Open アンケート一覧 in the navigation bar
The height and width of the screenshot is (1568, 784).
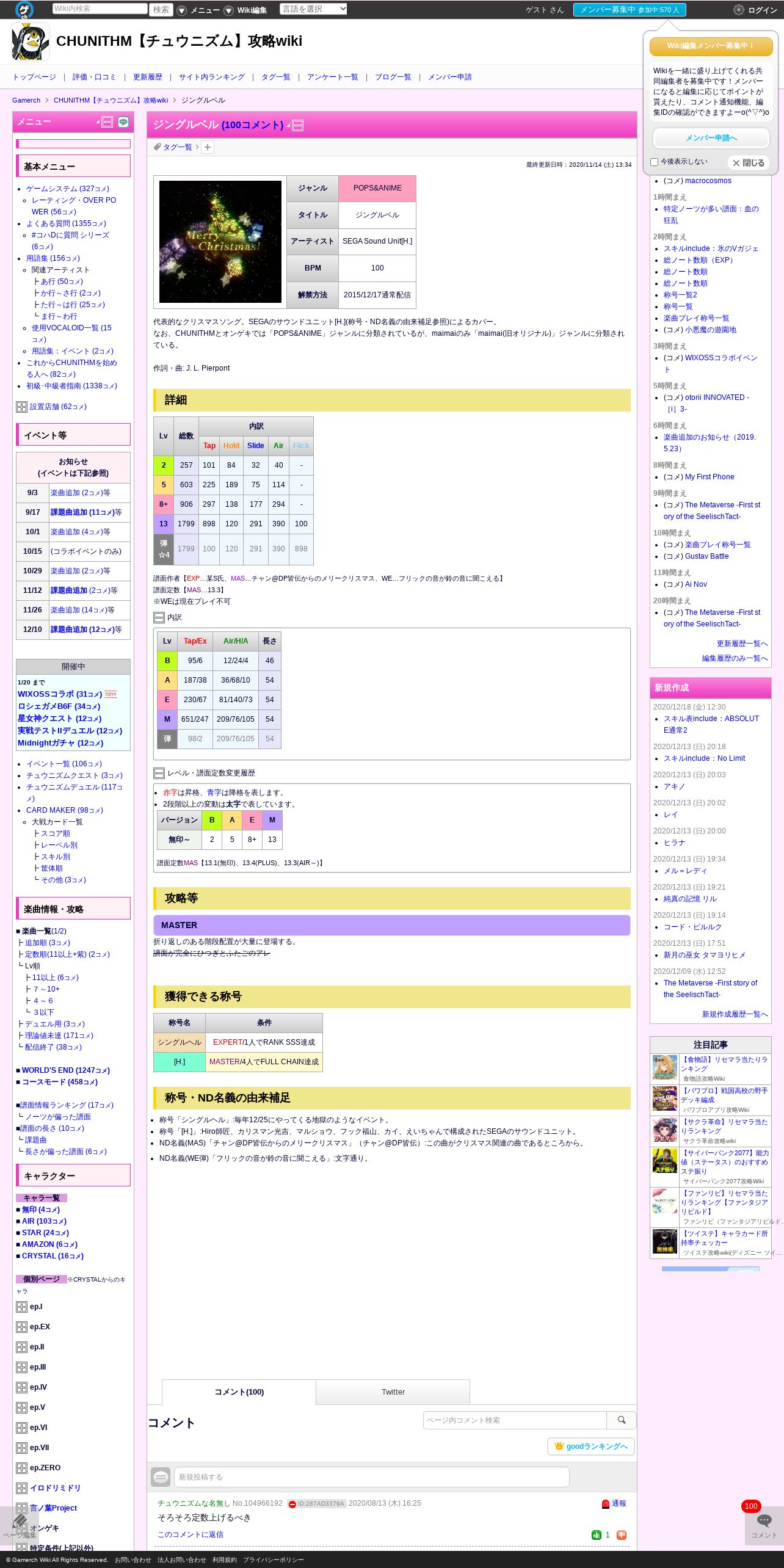(333, 78)
